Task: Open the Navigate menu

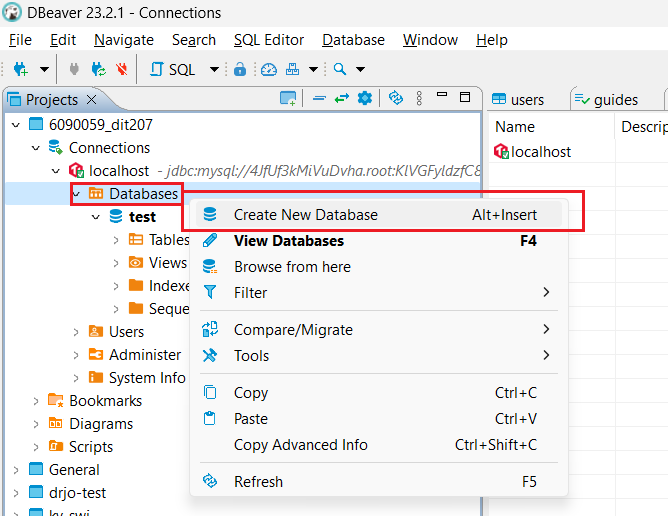Action: (124, 40)
